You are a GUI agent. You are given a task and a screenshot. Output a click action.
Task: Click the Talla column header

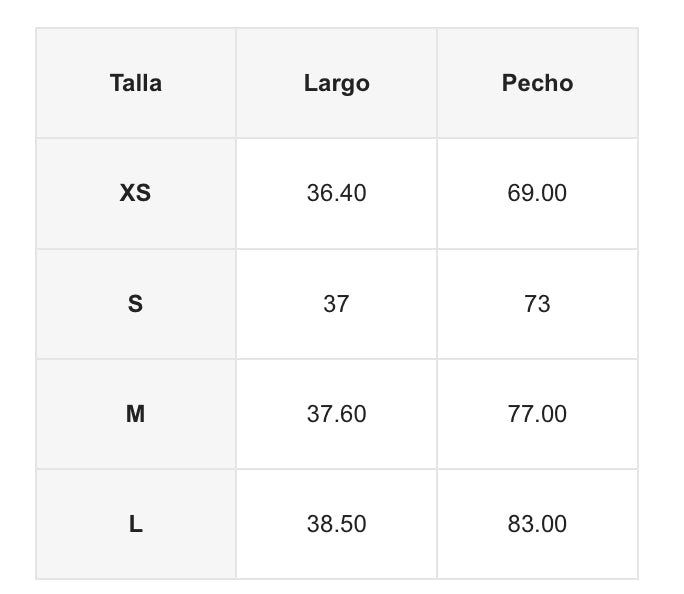click(x=136, y=83)
